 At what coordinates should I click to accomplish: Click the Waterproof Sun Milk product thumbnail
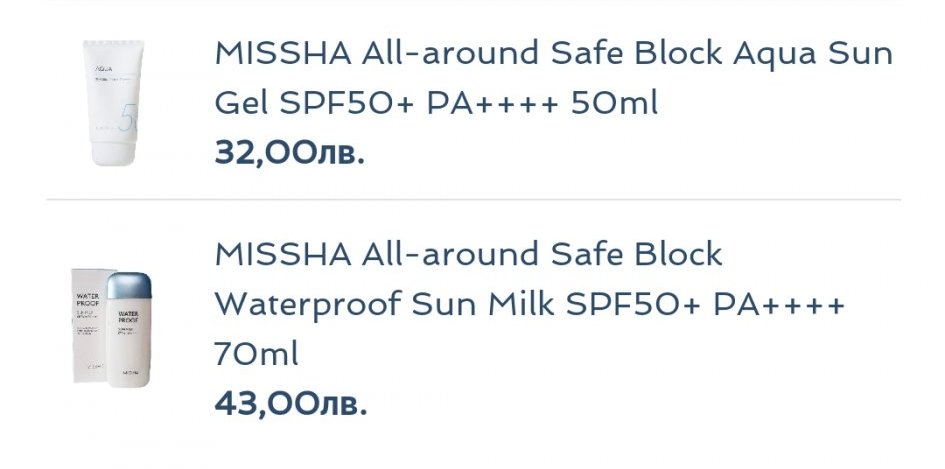click(x=111, y=326)
